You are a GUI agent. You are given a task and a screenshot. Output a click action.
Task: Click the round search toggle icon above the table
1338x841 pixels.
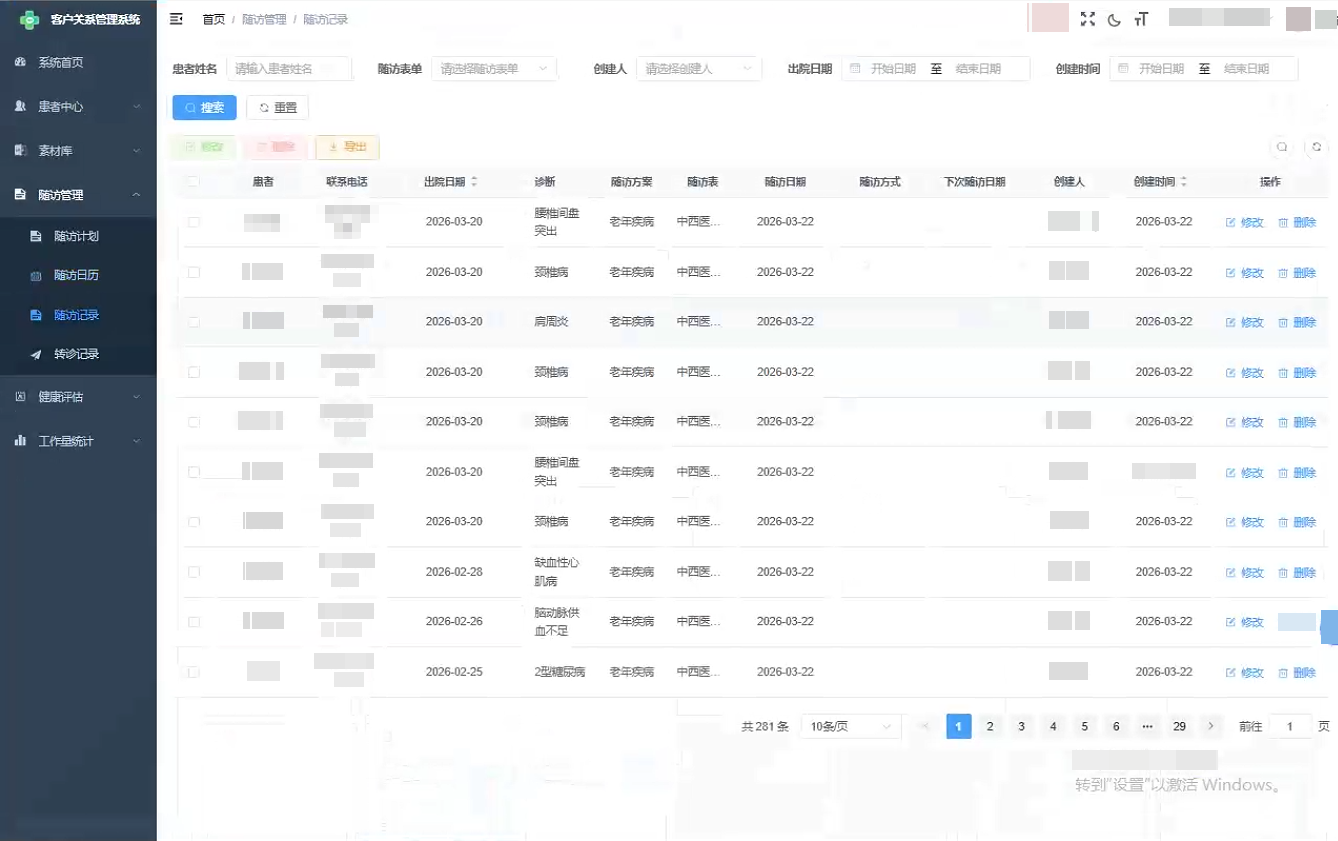click(x=1282, y=147)
